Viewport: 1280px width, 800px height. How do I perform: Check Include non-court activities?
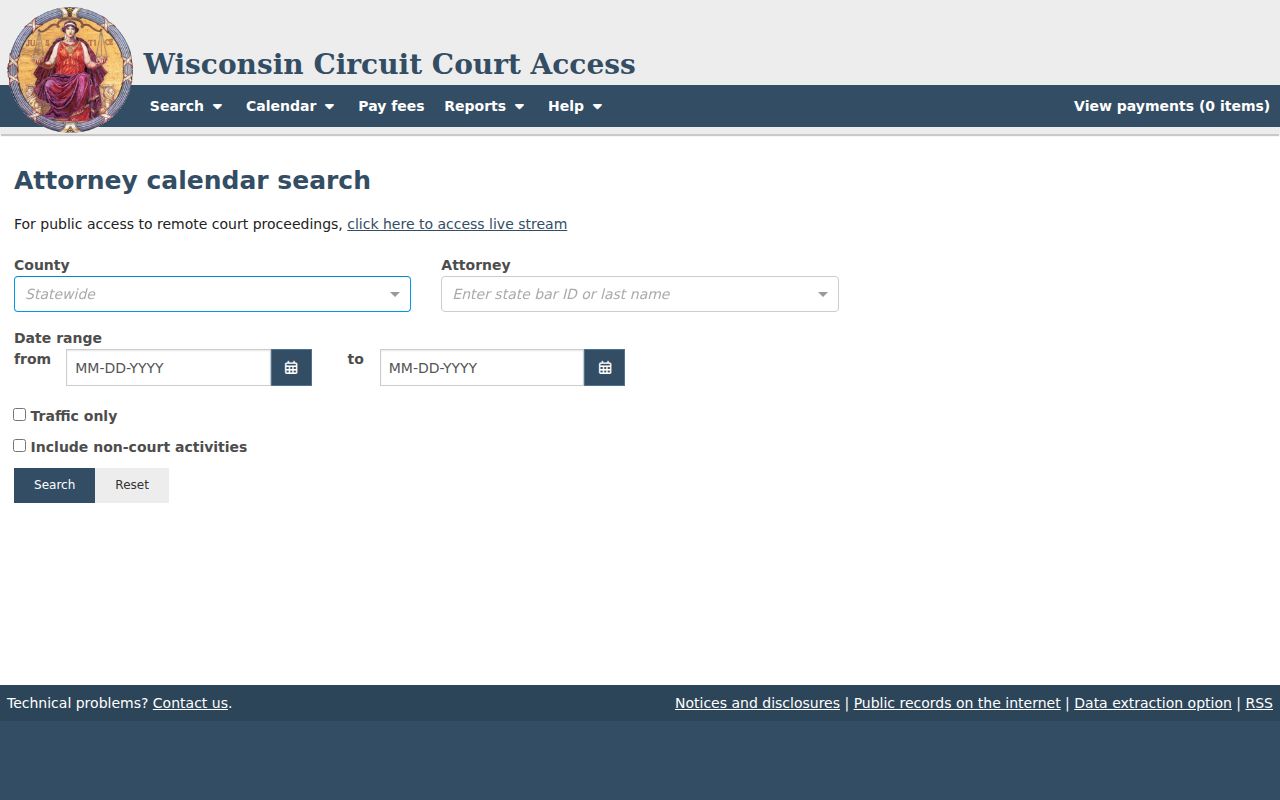pyautogui.click(x=20, y=446)
